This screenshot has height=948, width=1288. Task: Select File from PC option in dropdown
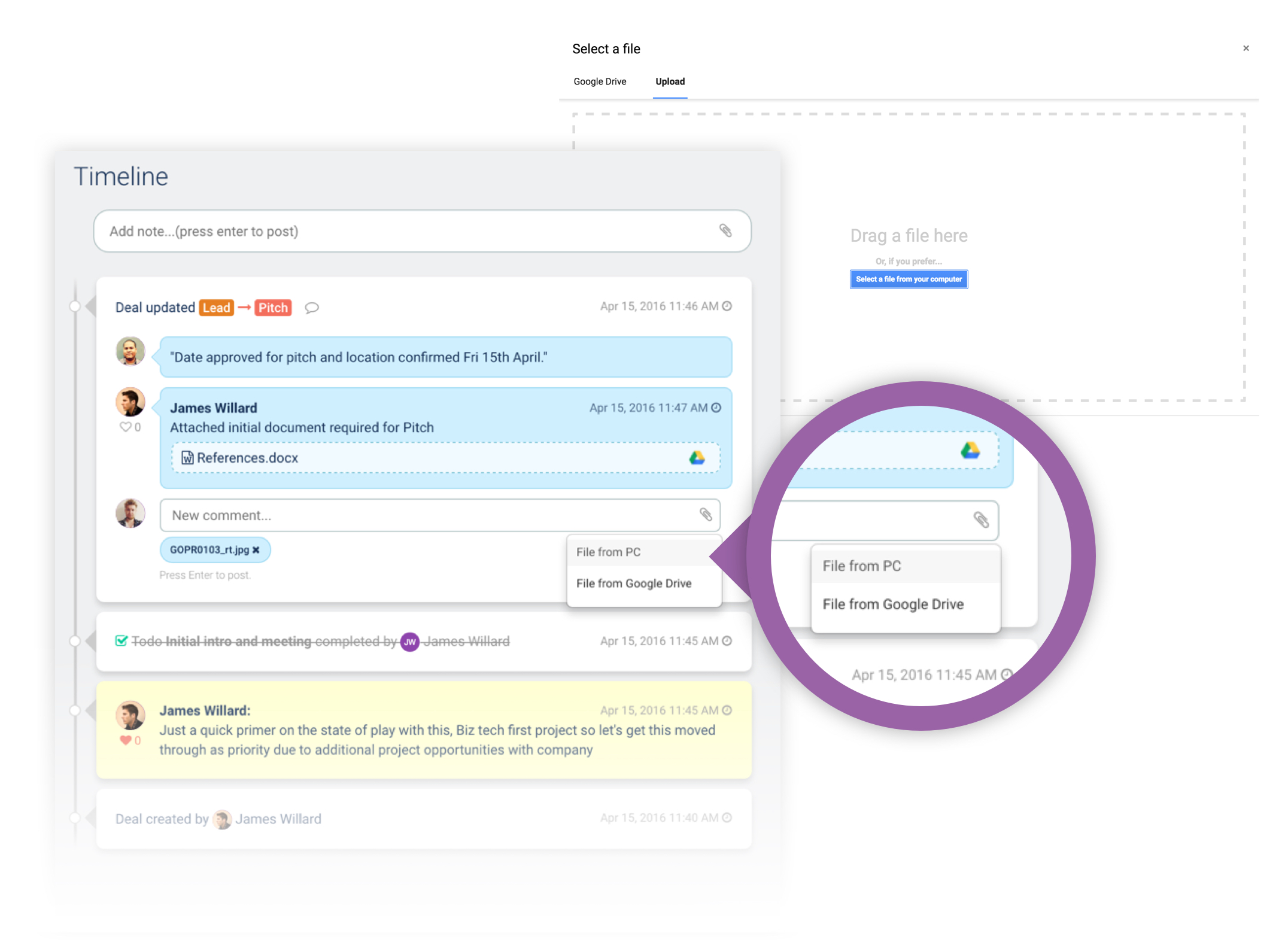tap(610, 552)
